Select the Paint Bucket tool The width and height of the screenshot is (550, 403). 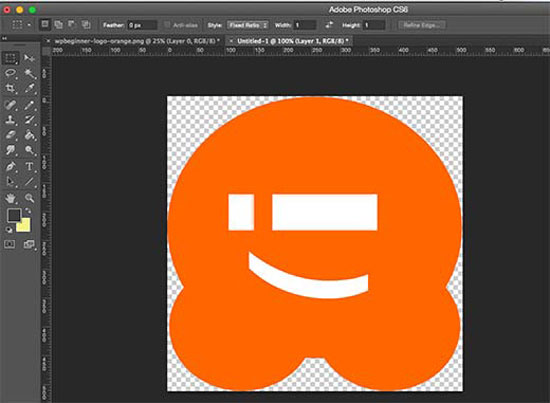[29, 135]
